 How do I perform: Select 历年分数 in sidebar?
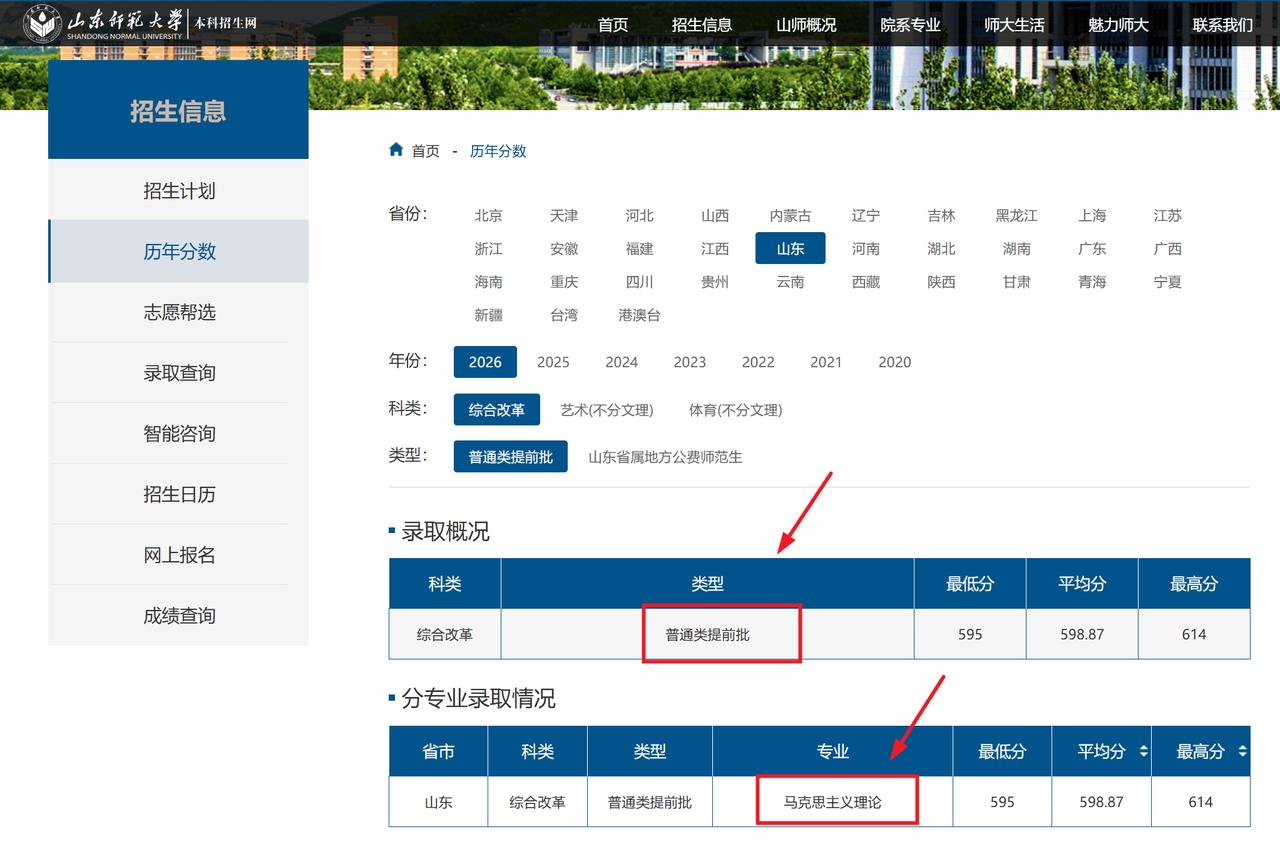click(179, 251)
